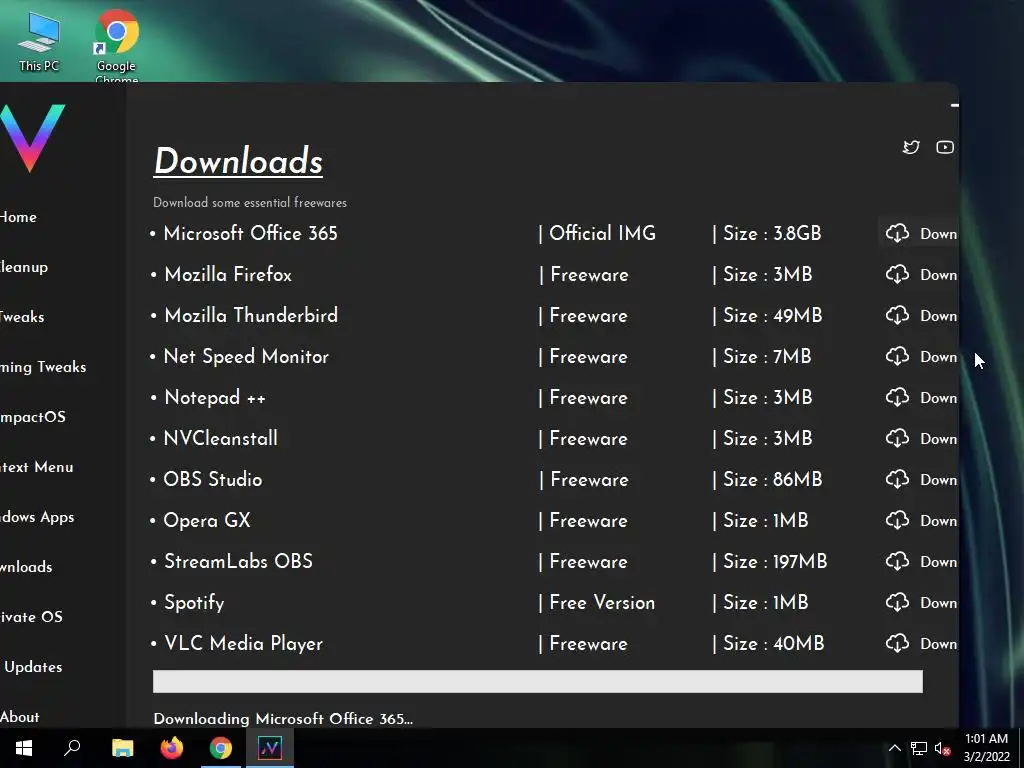Click Mozilla Thunderbird download cloud icon

point(897,315)
